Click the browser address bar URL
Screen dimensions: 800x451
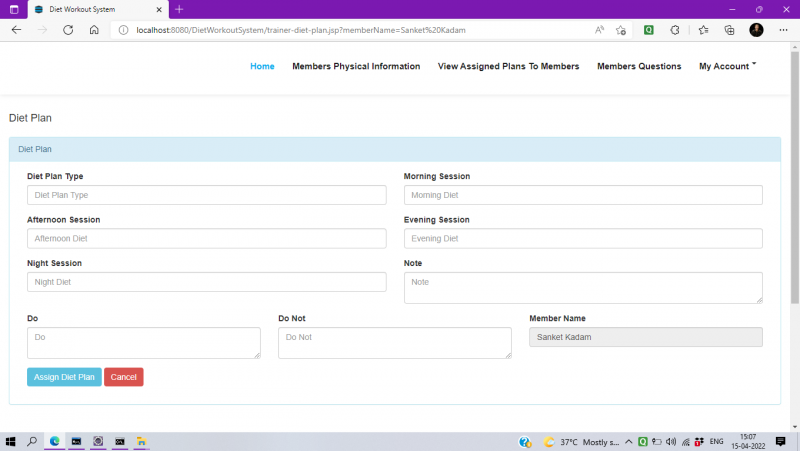(301, 30)
